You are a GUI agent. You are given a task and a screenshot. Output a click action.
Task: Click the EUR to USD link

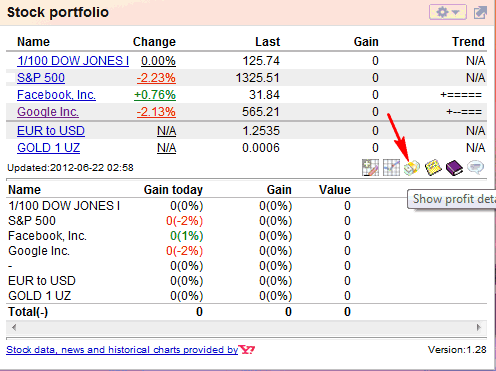51,131
